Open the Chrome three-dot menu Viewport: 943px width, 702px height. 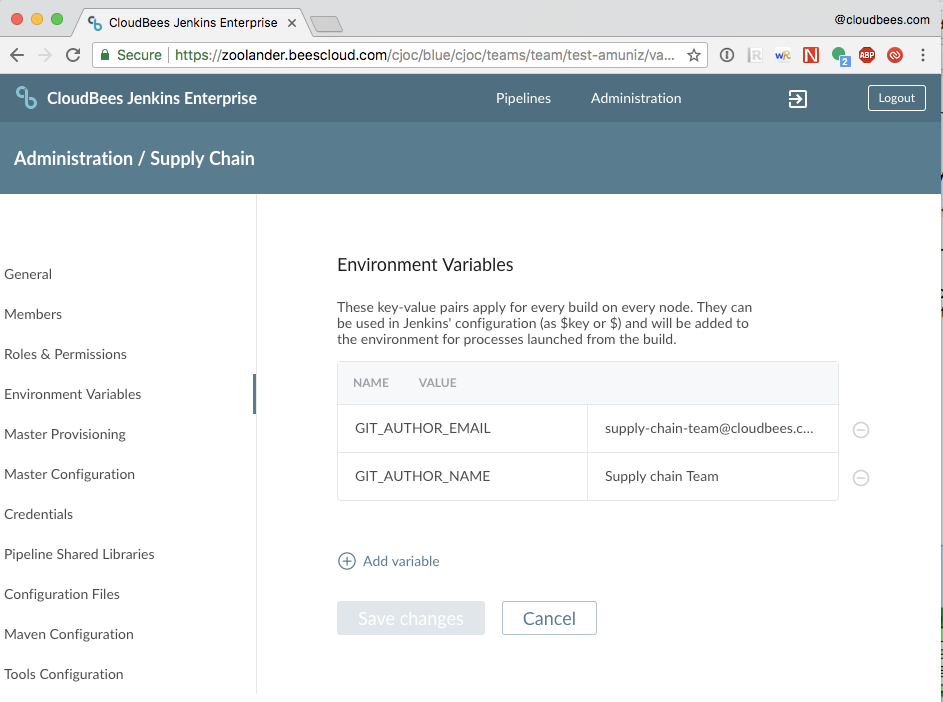coord(923,55)
